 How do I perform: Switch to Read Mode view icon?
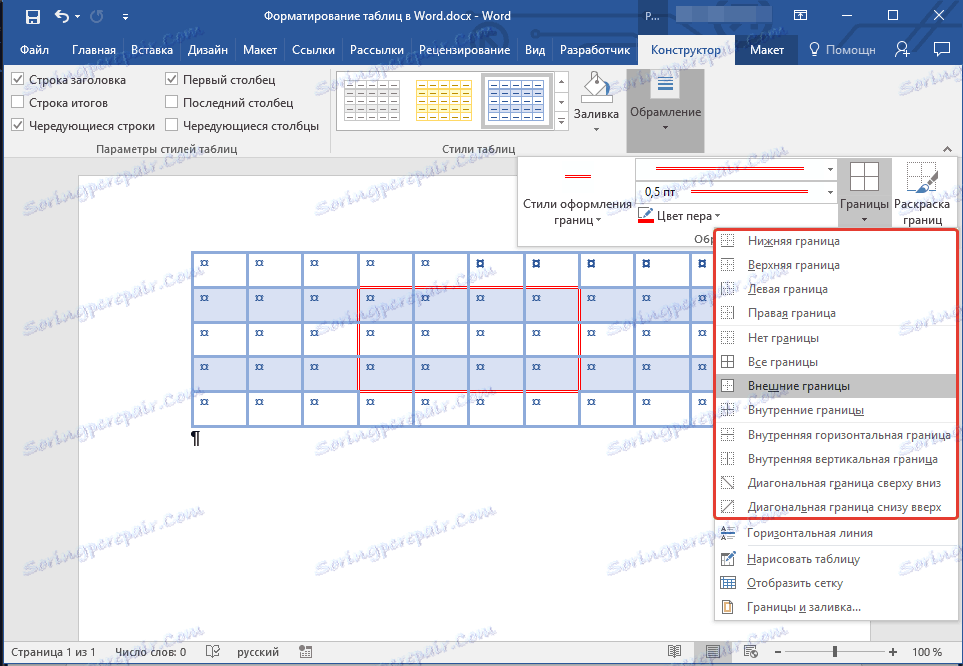pyautogui.click(x=674, y=652)
